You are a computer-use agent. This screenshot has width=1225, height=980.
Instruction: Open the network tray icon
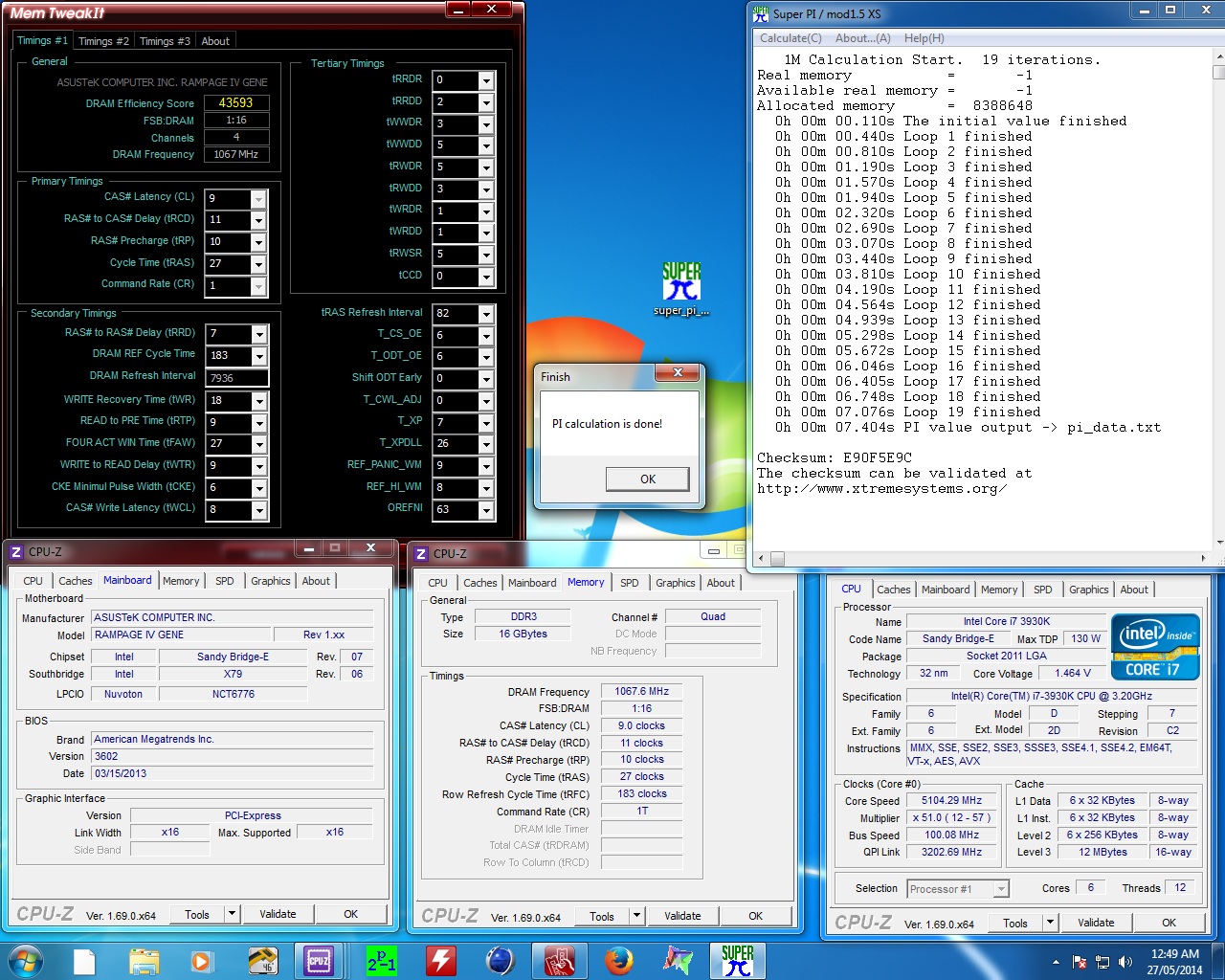1102,962
